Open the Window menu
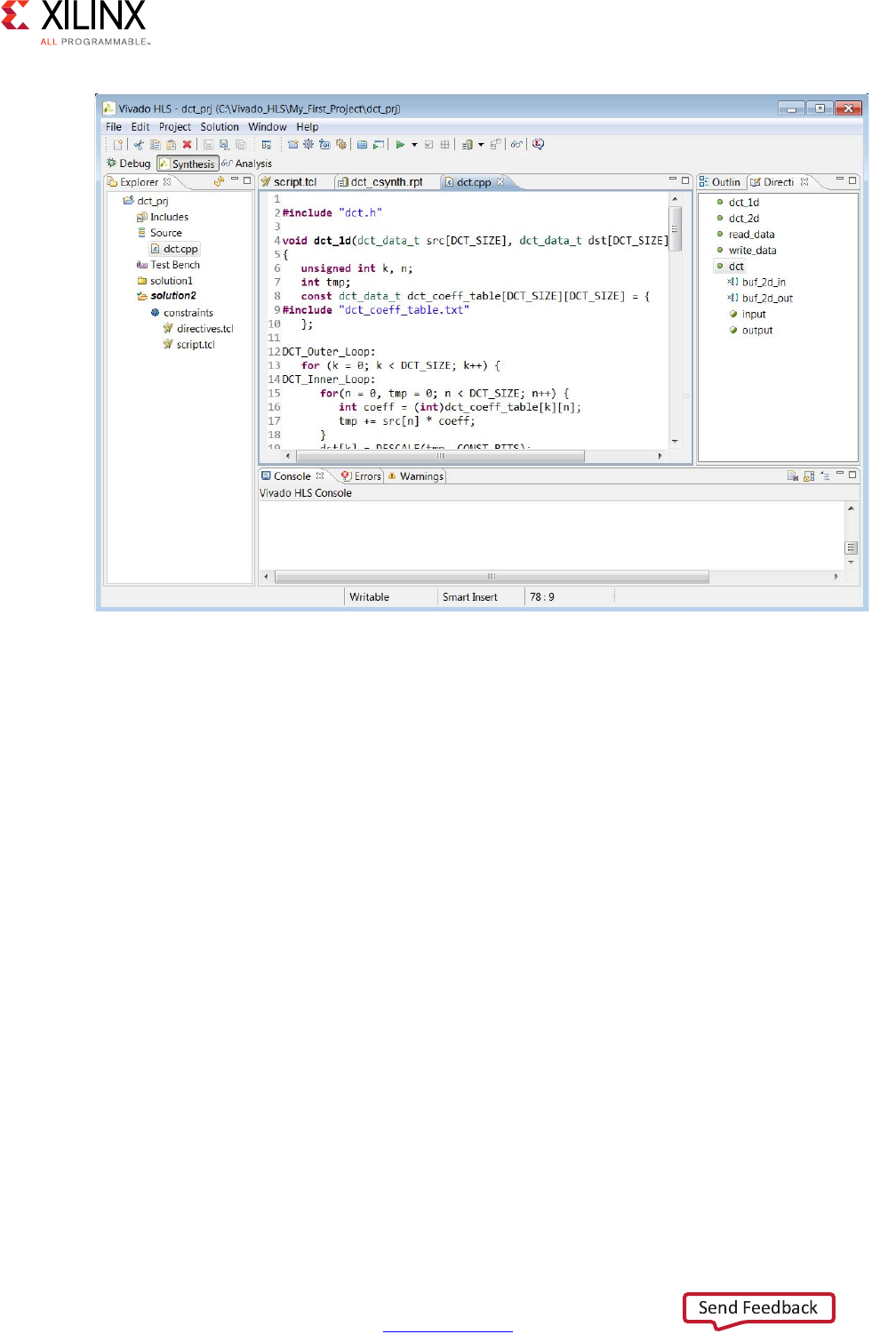Viewport: 896px width, 1342px height. click(x=268, y=127)
